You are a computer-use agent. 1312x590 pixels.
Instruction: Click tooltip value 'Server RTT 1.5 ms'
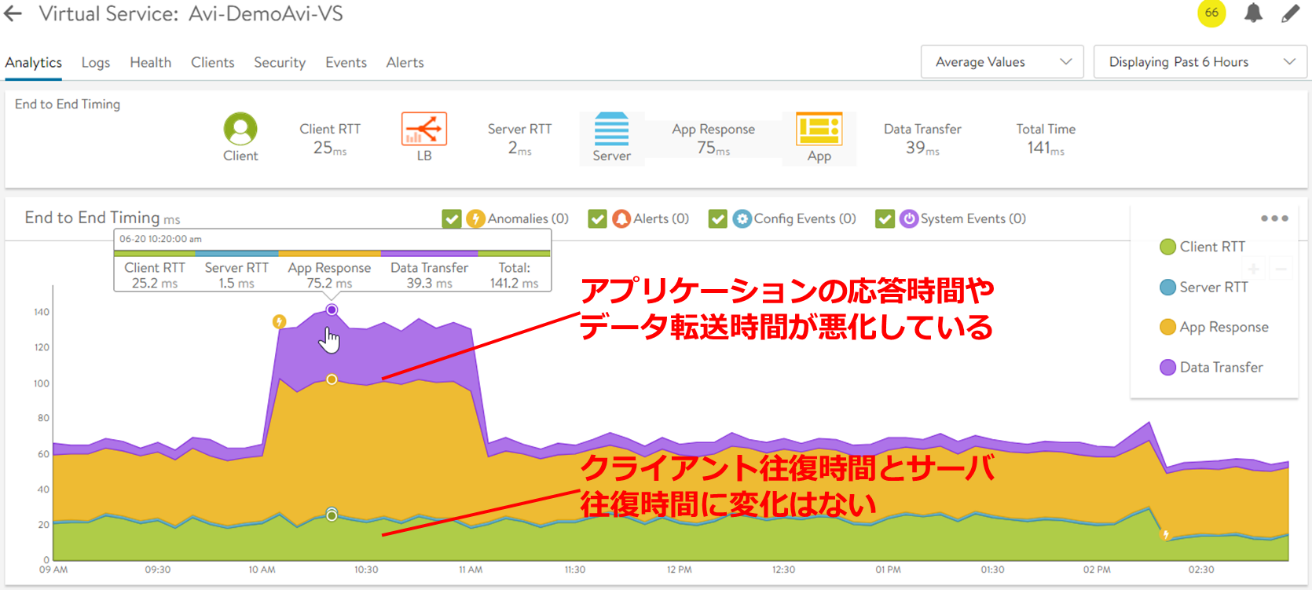point(237,275)
